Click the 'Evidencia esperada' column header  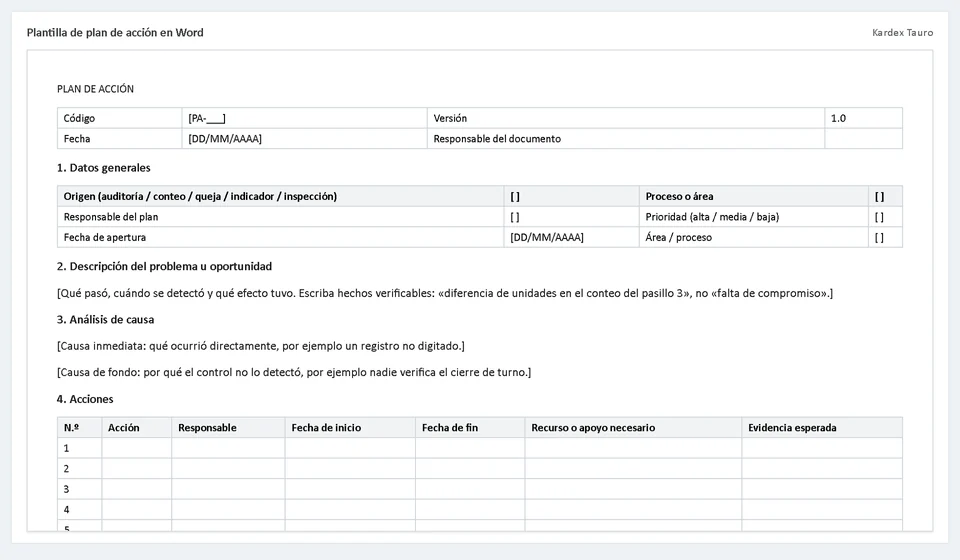[x=822, y=428]
